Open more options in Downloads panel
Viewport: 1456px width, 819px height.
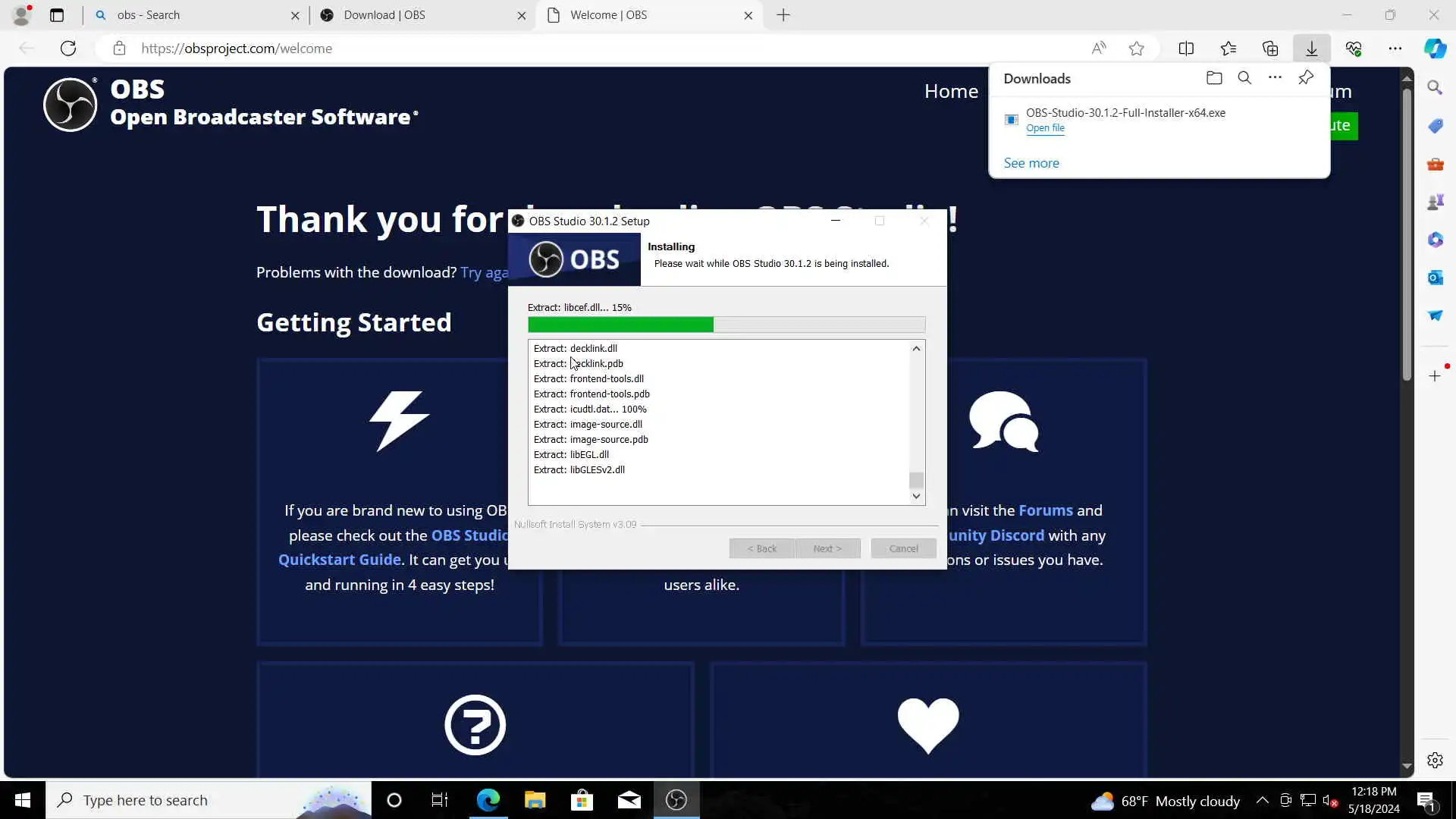1275,78
